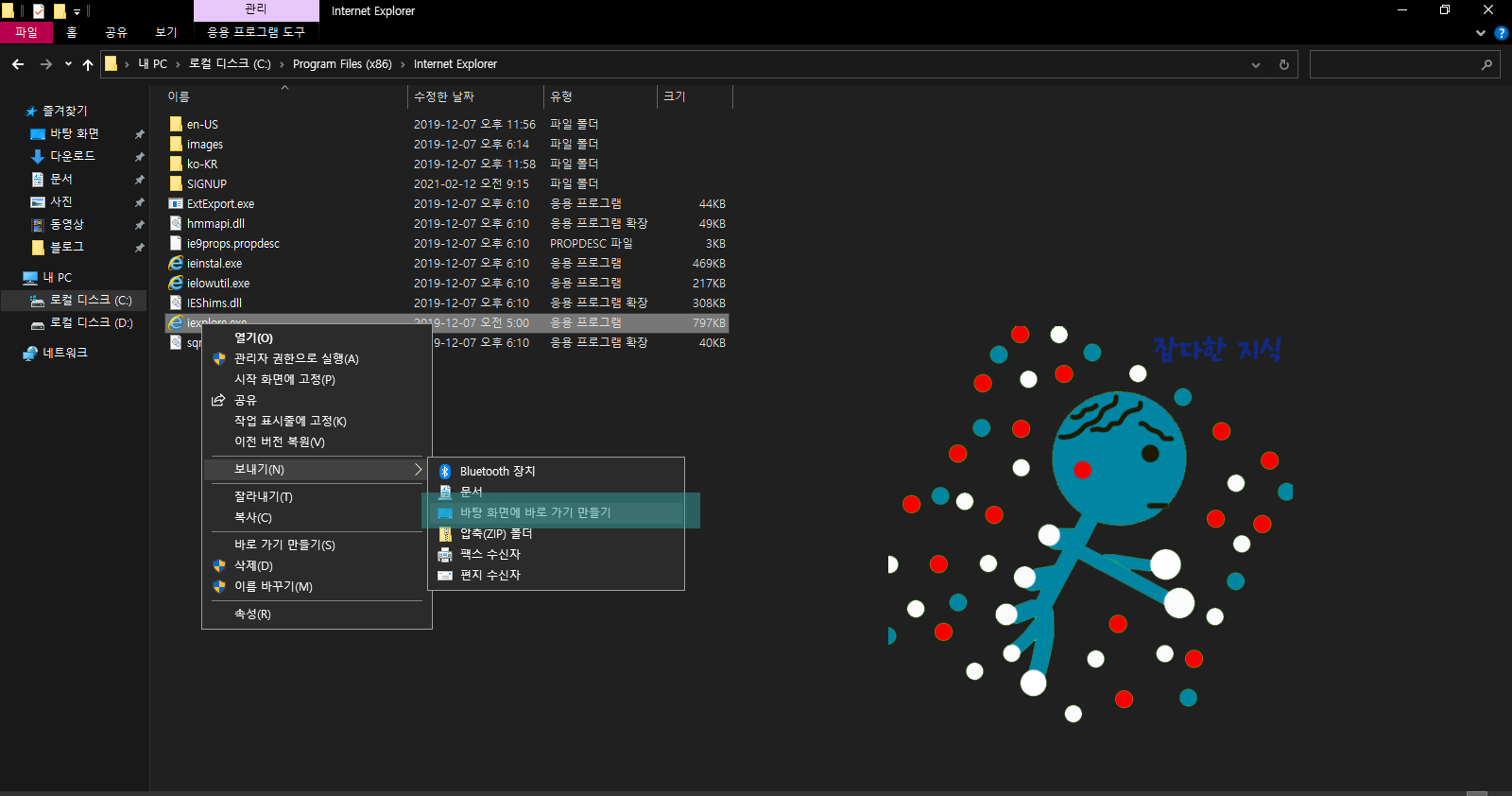The width and height of the screenshot is (1512, 796).
Task: Select 로컬 디스크 (D:) in sidebar
Action: (91, 322)
